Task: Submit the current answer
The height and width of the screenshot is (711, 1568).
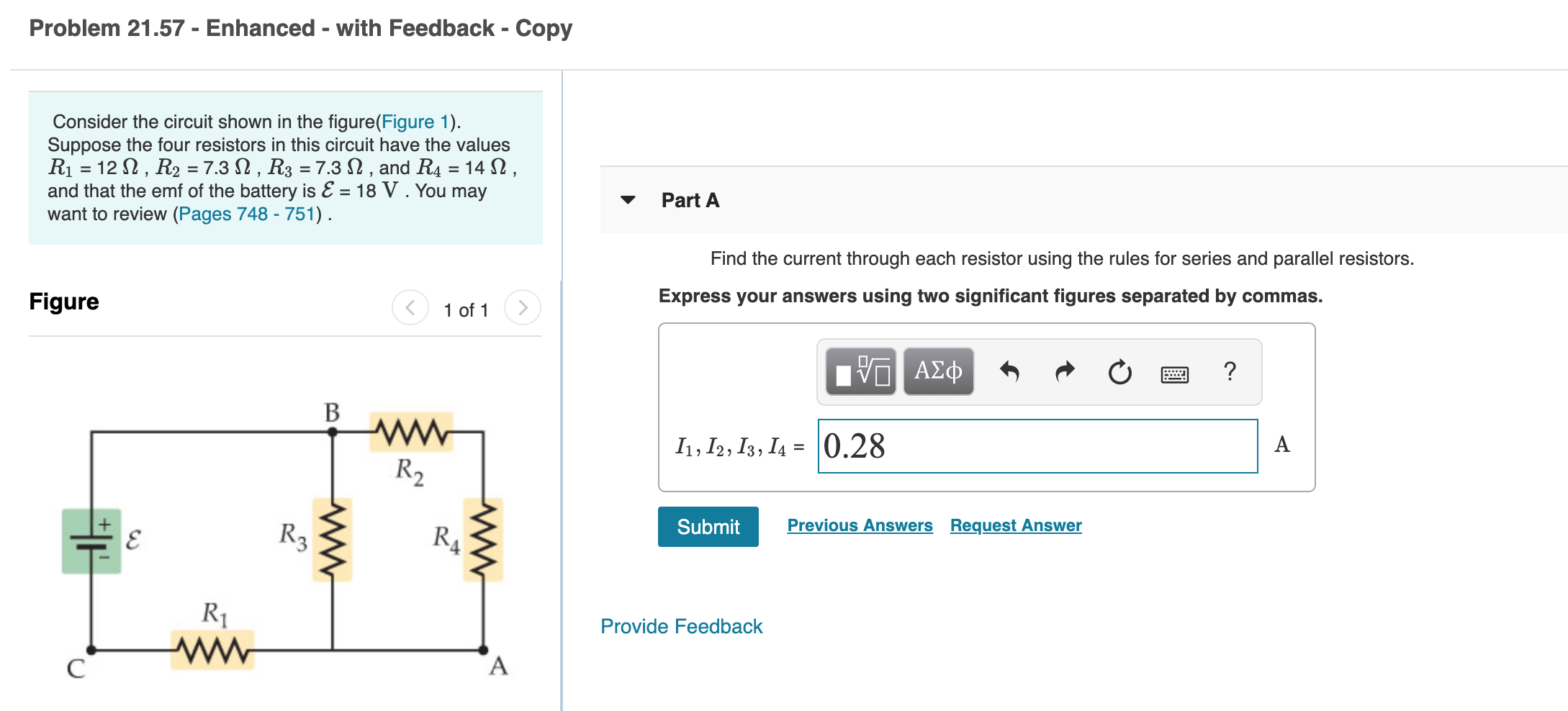Action: click(707, 526)
